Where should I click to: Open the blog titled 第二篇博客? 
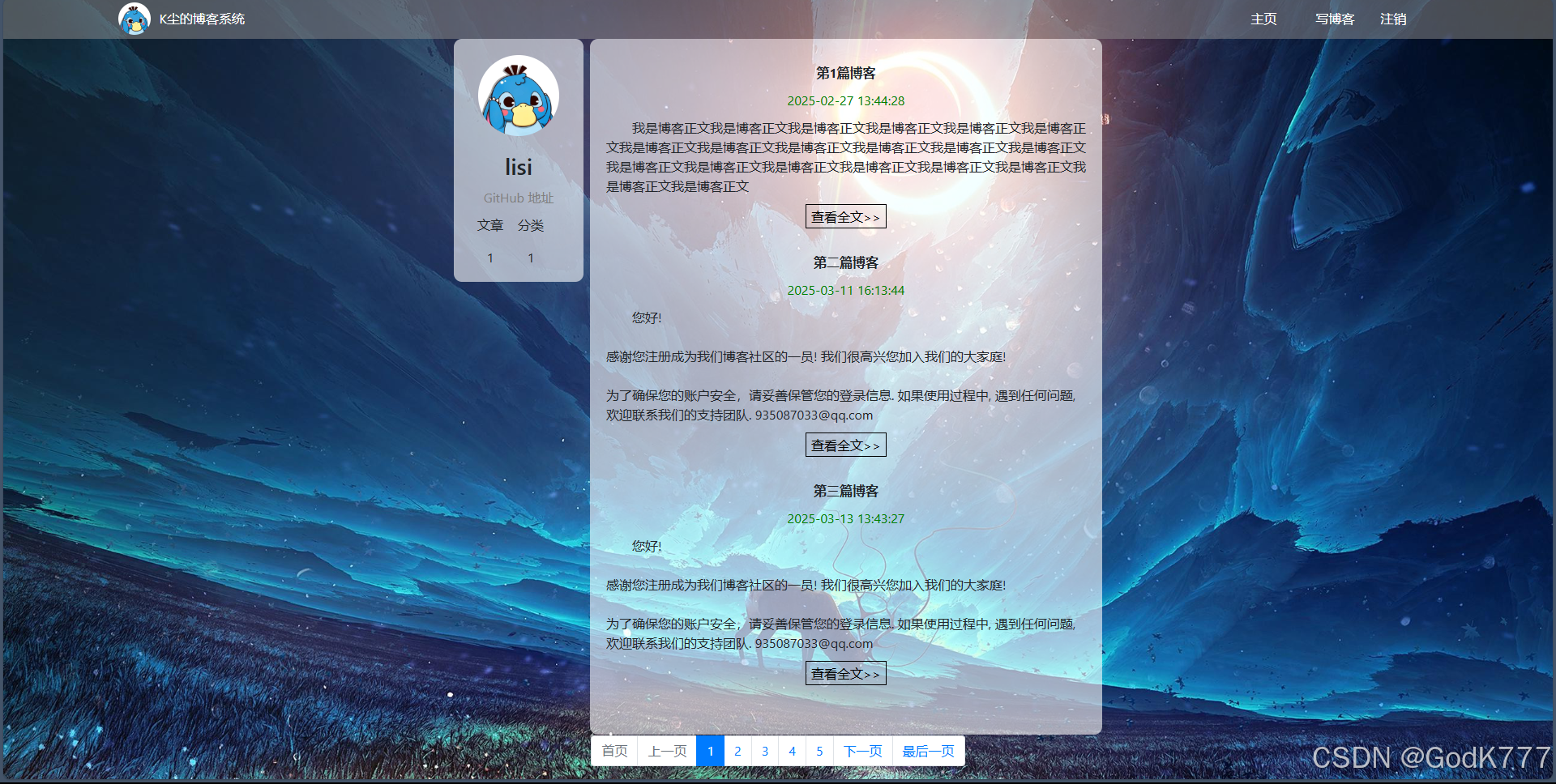(x=844, y=262)
